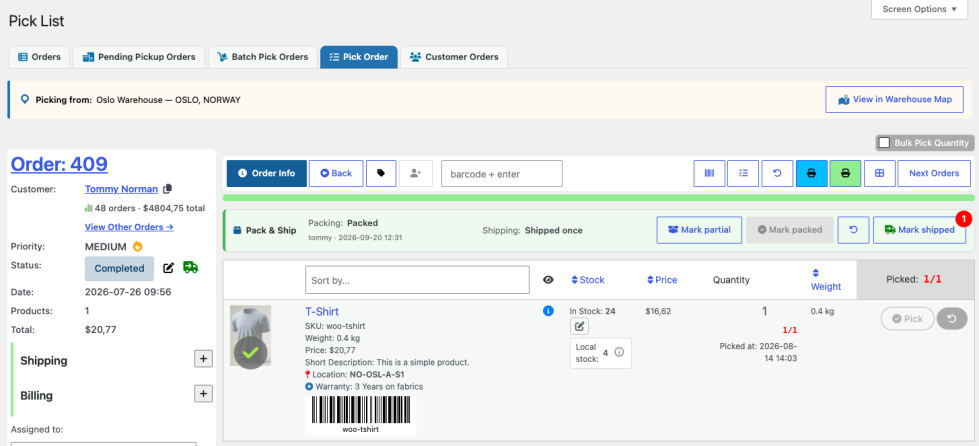Image resolution: width=979 pixels, height=446 pixels.
Task: Click the copy icon beside Tommy Norman
Action: (x=167, y=189)
